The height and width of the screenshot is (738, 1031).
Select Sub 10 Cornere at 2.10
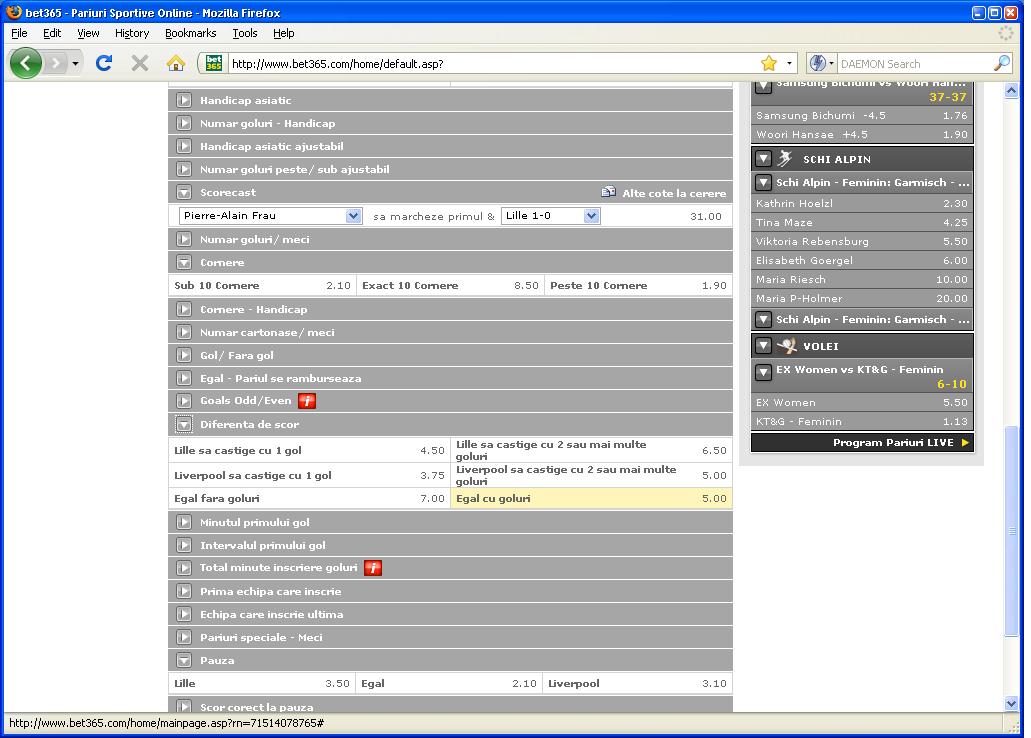262,285
